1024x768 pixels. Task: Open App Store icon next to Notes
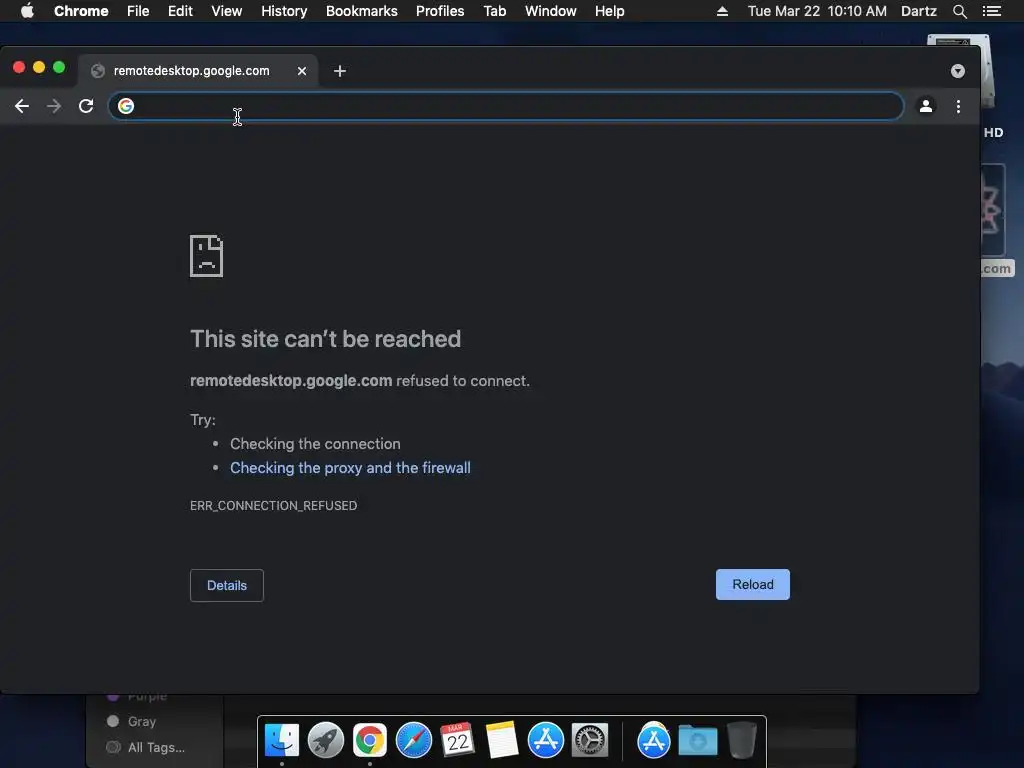[x=545, y=740]
